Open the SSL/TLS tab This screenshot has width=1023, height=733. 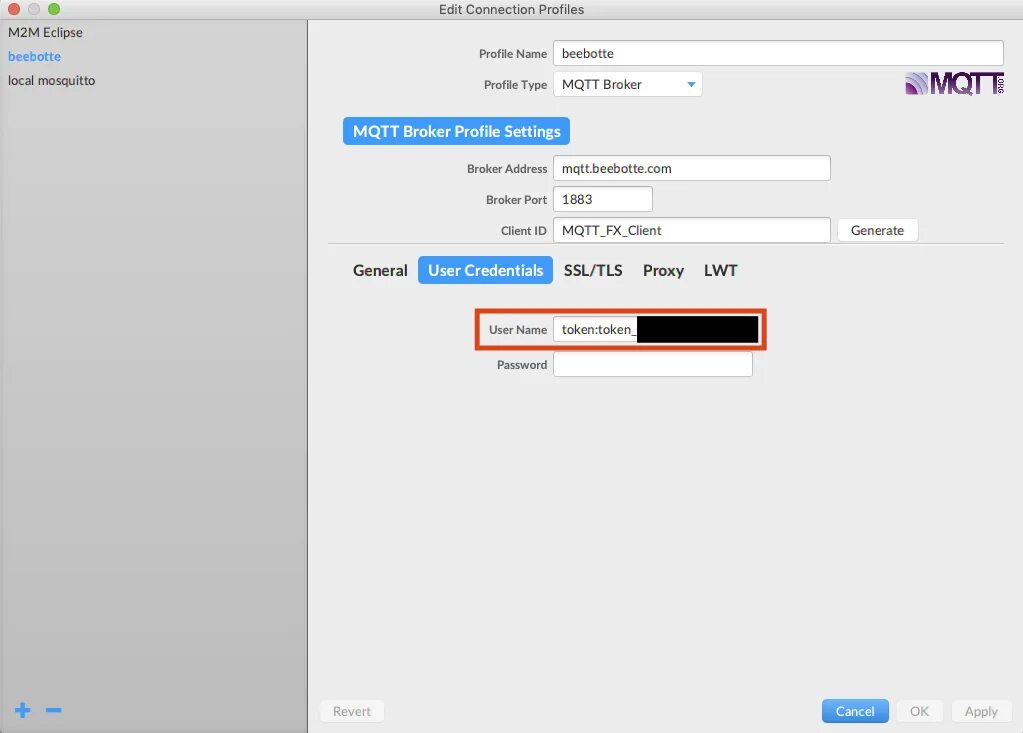pyautogui.click(x=592, y=270)
